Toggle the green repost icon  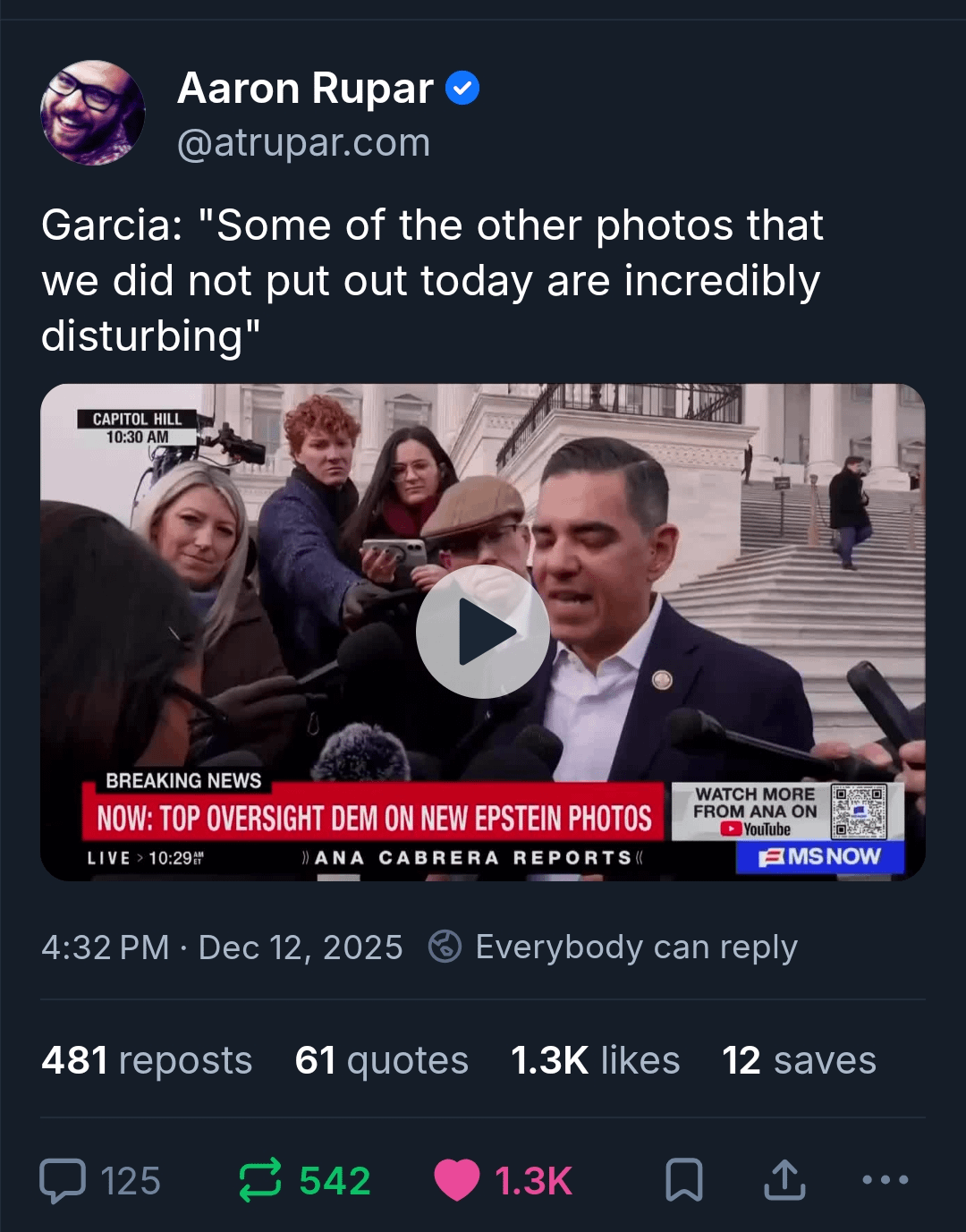[x=260, y=1180]
